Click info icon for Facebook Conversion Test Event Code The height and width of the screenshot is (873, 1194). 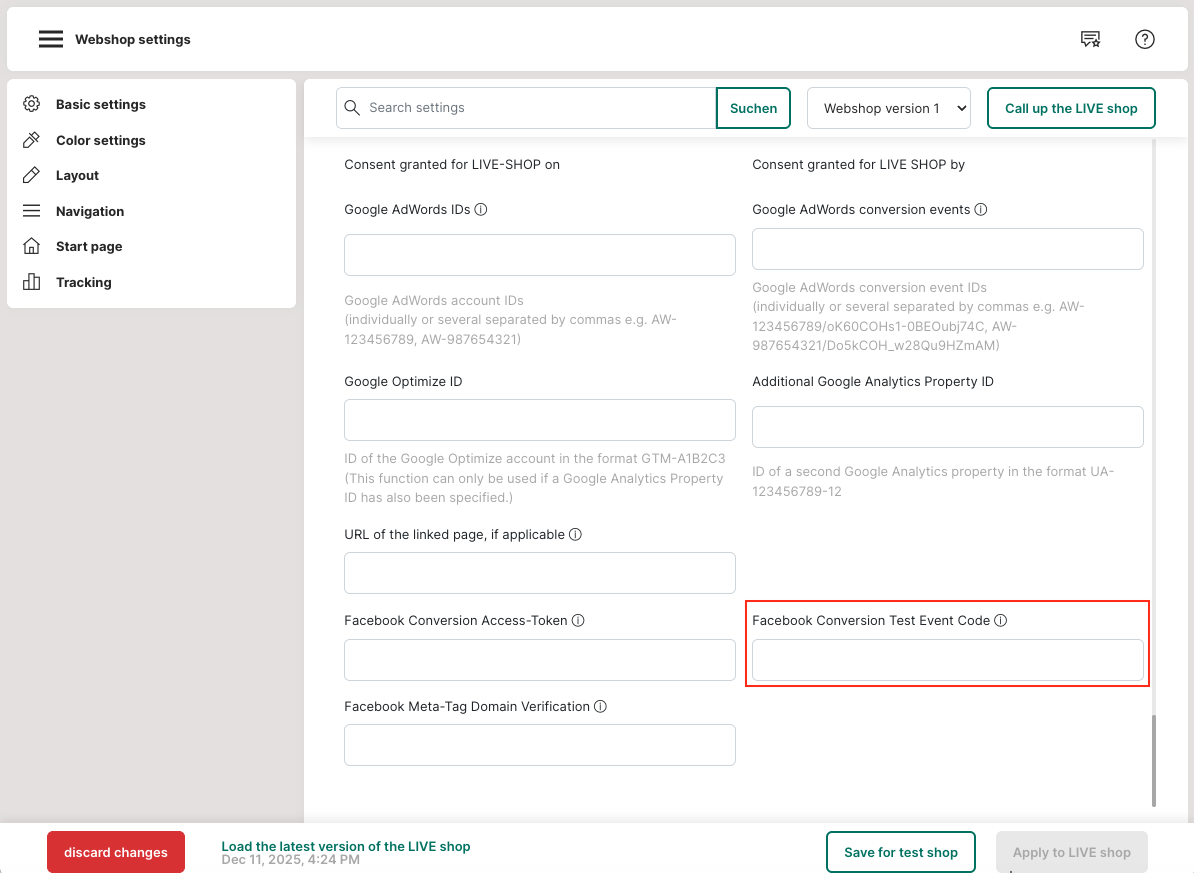click(x=1001, y=620)
